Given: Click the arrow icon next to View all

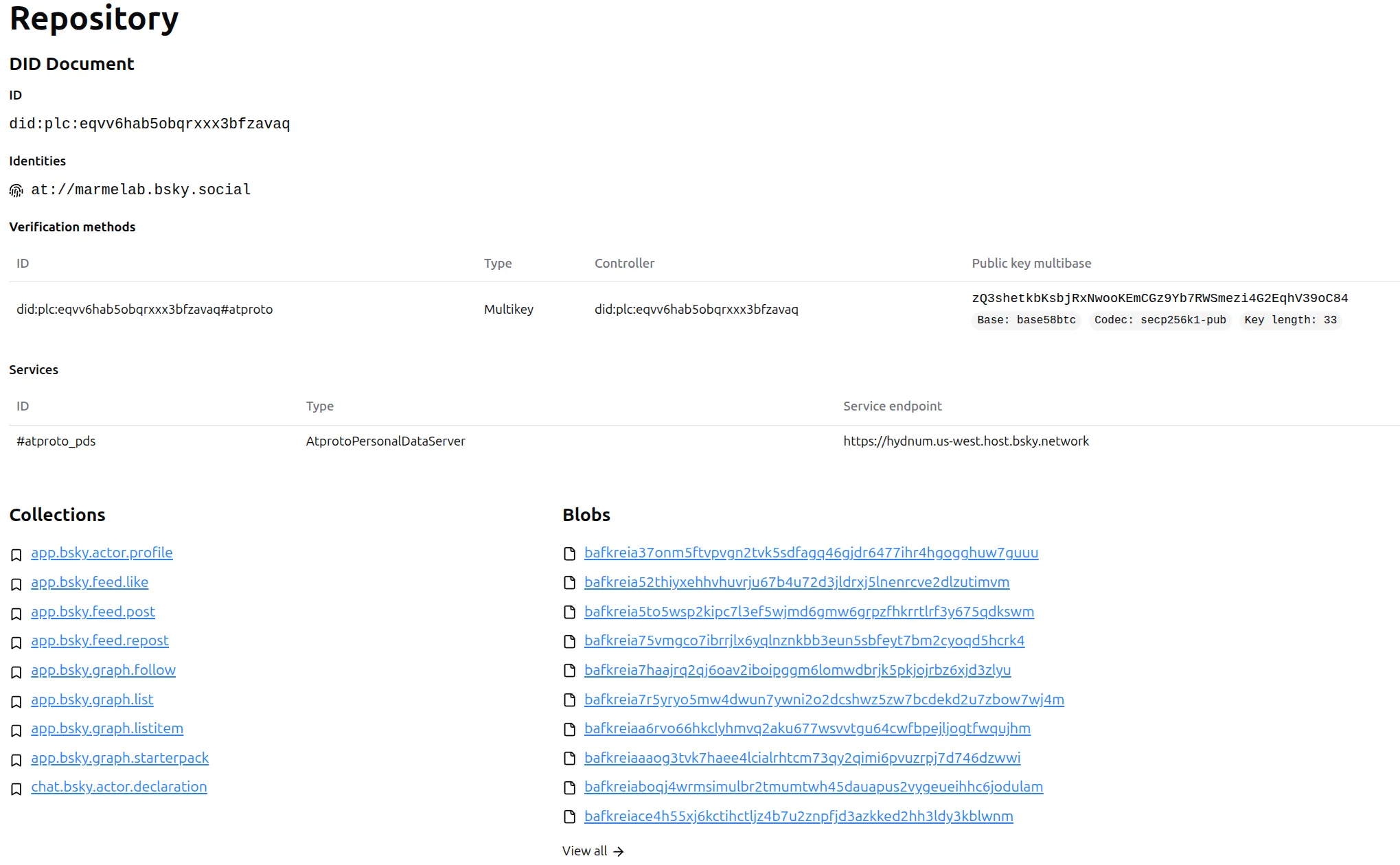Looking at the screenshot, I should pos(619,851).
